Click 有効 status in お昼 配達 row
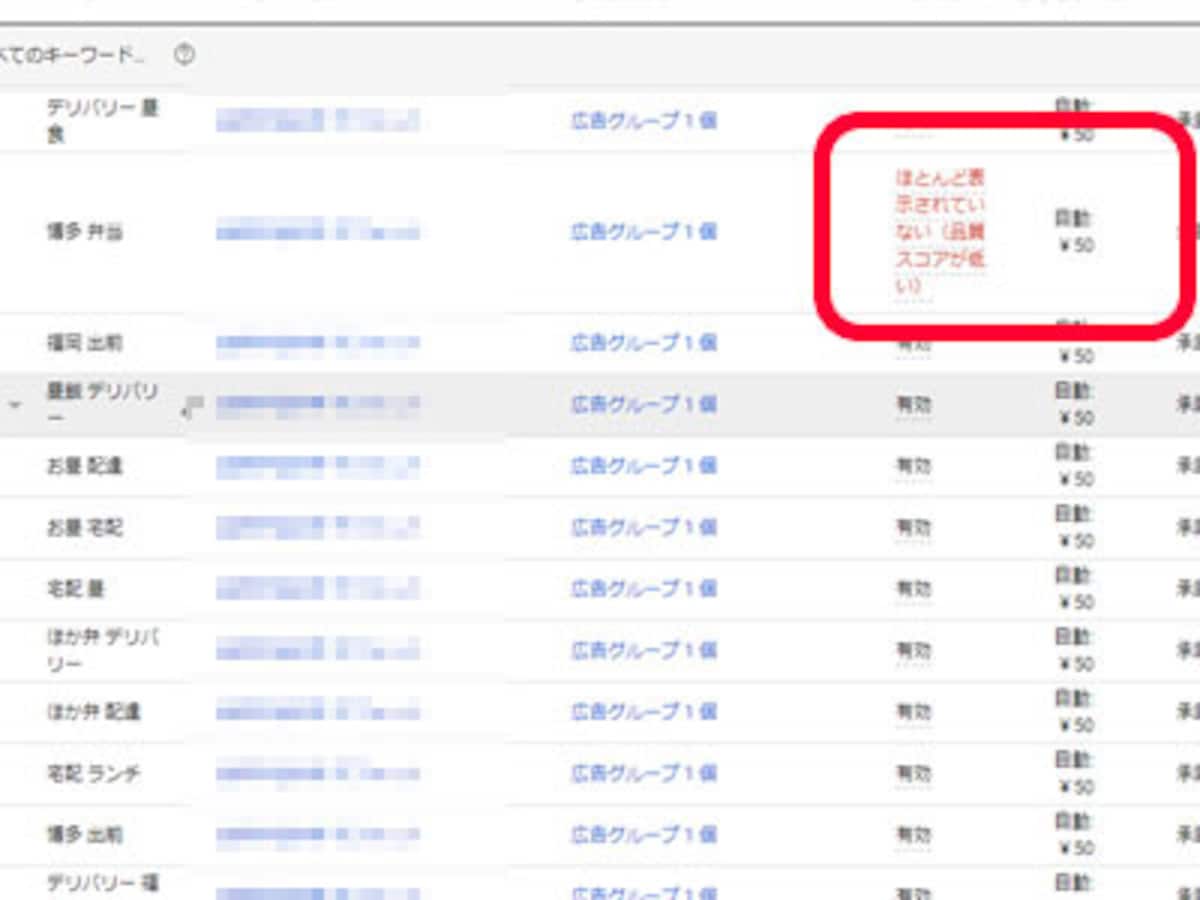Viewport: 1200px width, 900px height. point(913,466)
